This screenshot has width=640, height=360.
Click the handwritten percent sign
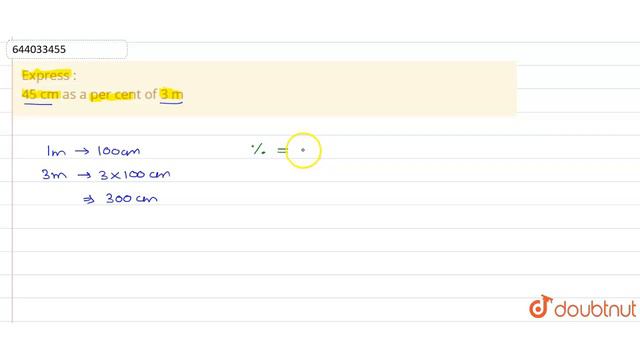point(258,149)
